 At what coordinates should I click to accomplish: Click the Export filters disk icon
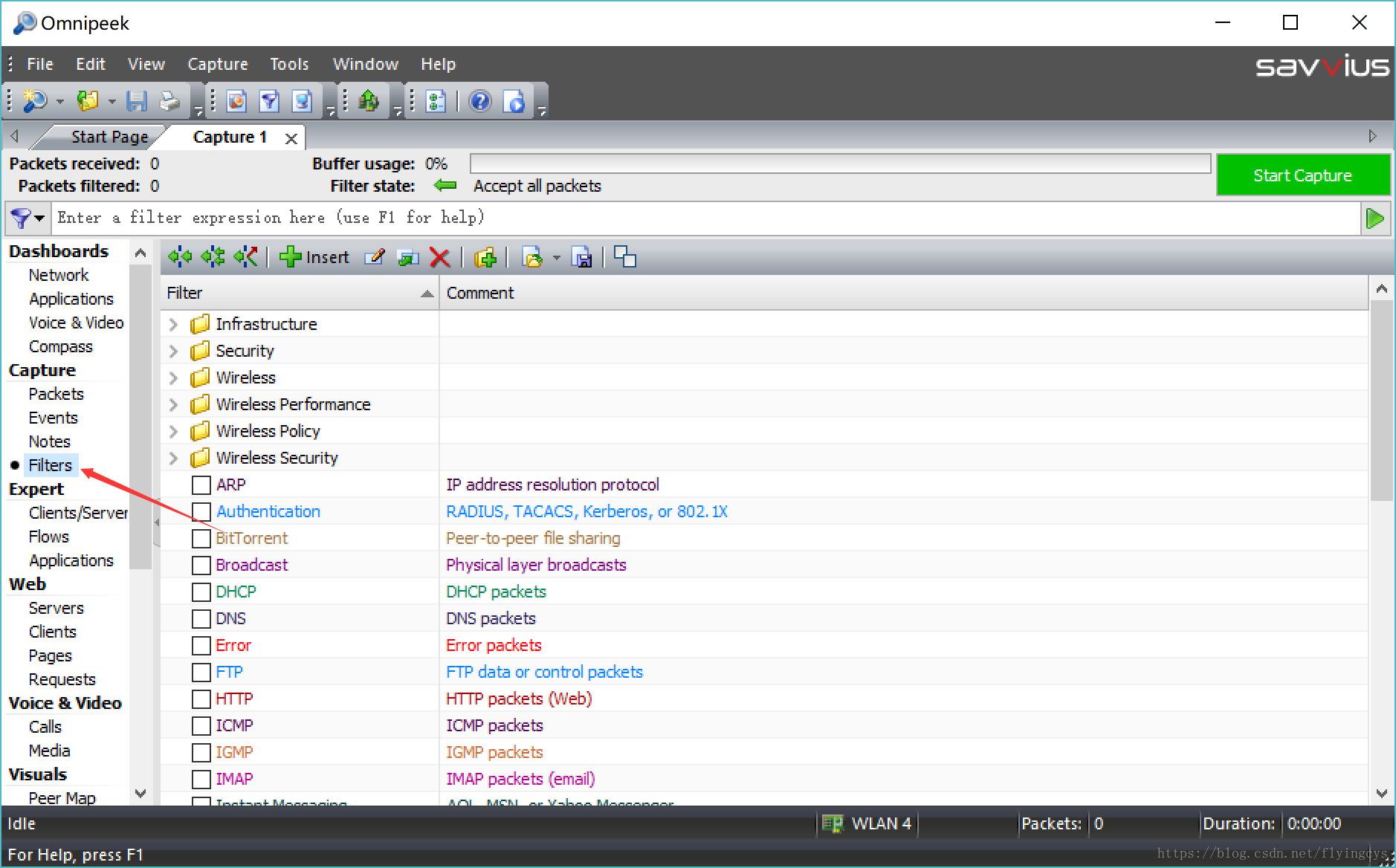[581, 257]
